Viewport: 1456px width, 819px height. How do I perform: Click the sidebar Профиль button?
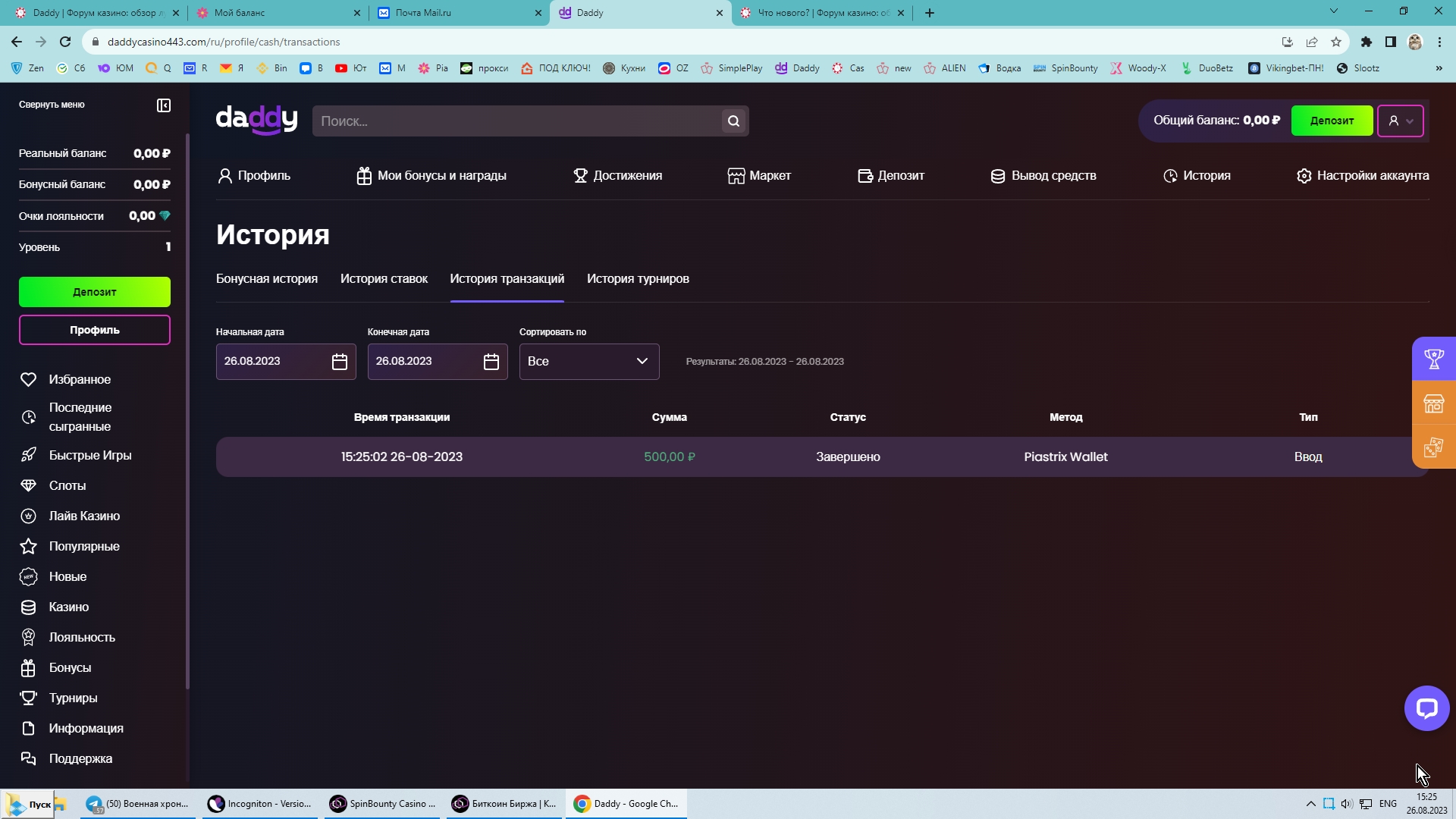(x=95, y=330)
